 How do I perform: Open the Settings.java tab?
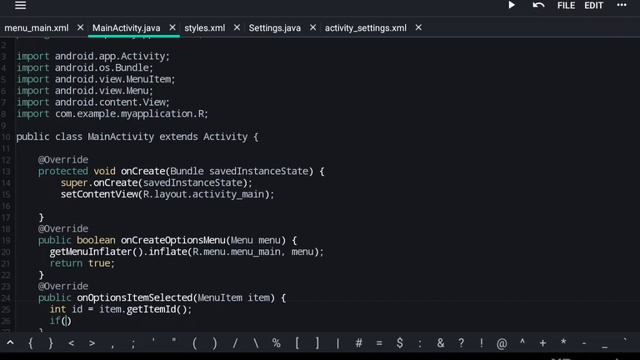(275, 28)
